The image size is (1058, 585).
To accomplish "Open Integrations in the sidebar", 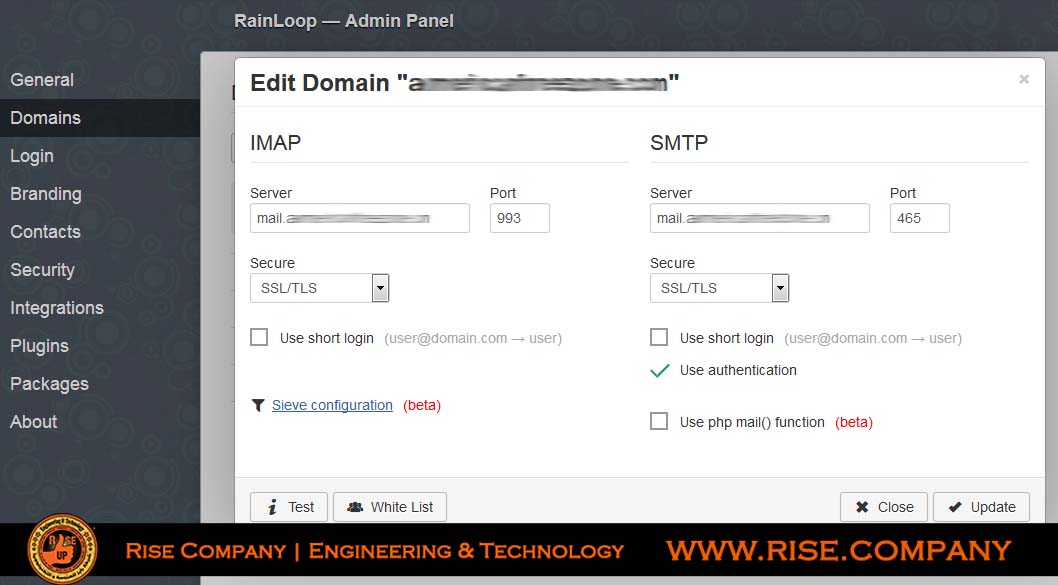I will click(x=57, y=308).
